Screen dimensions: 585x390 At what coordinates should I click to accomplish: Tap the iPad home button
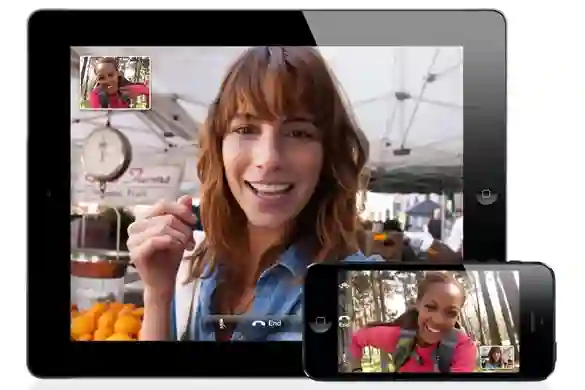click(x=486, y=194)
